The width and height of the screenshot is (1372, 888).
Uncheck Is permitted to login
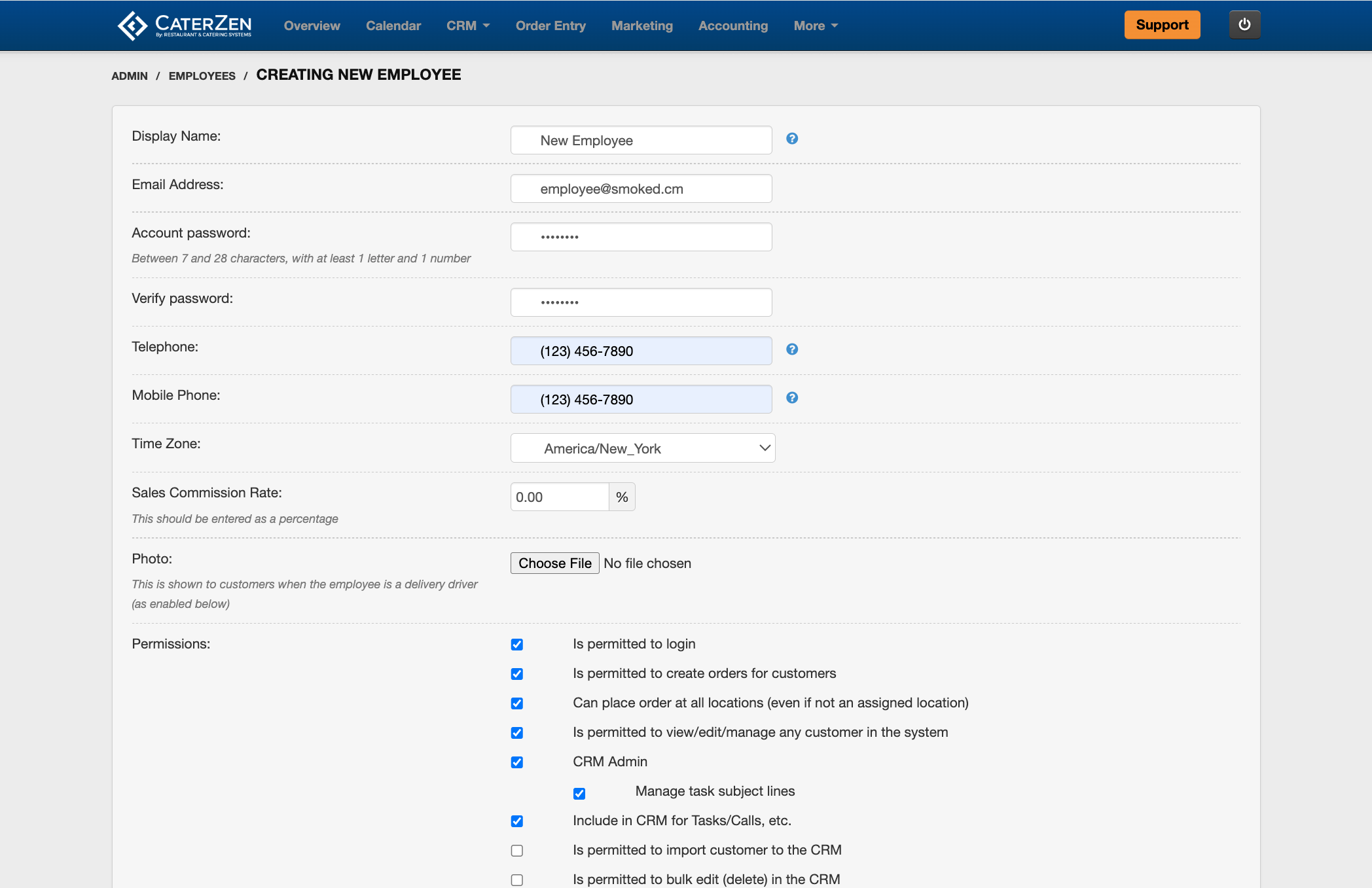pyautogui.click(x=517, y=645)
